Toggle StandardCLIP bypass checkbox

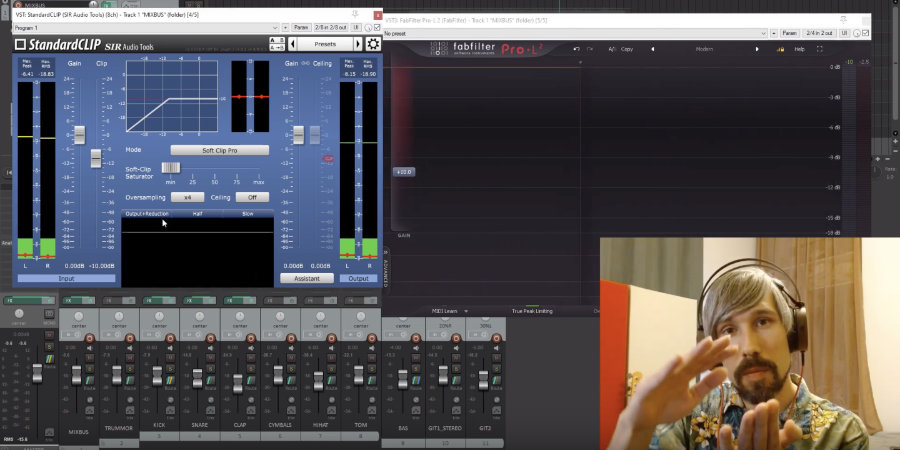pyautogui.click(x=377, y=28)
